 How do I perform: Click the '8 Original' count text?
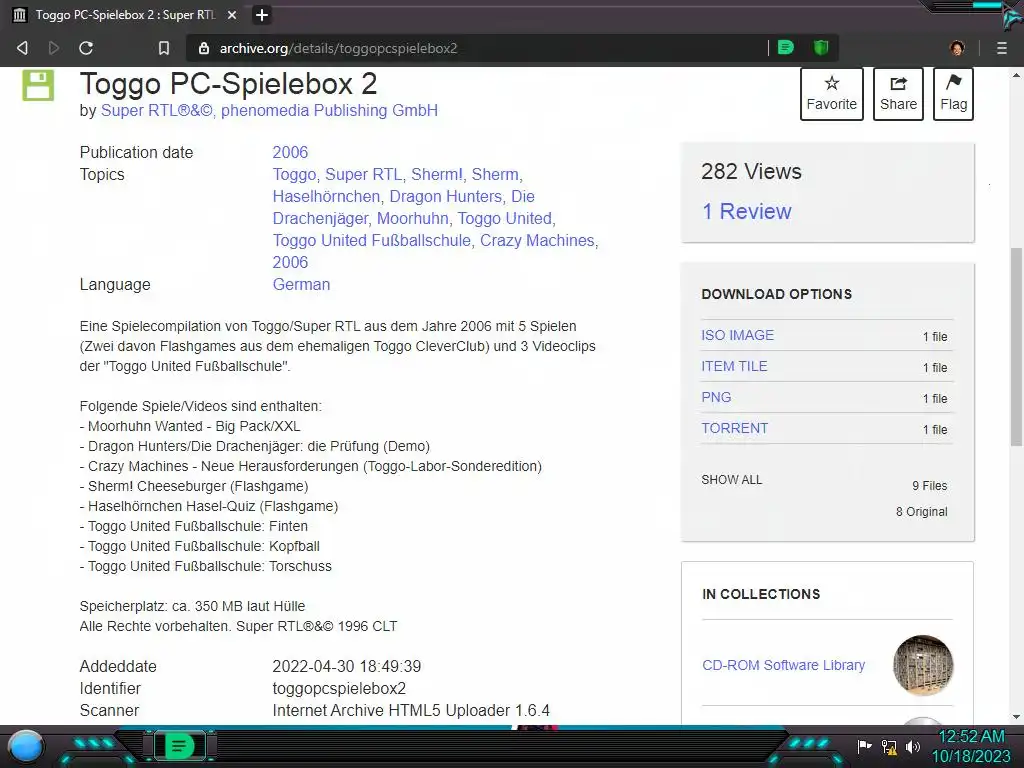tap(921, 511)
